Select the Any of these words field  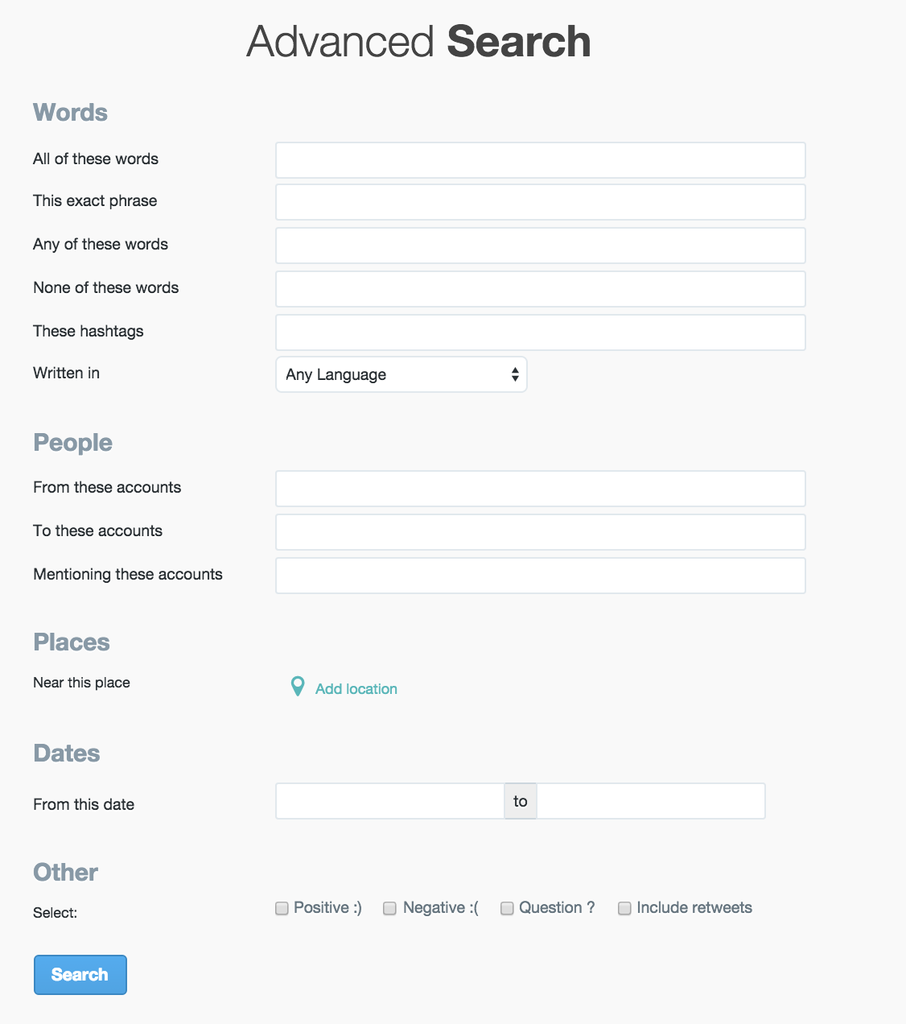click(x=540, y=245)
